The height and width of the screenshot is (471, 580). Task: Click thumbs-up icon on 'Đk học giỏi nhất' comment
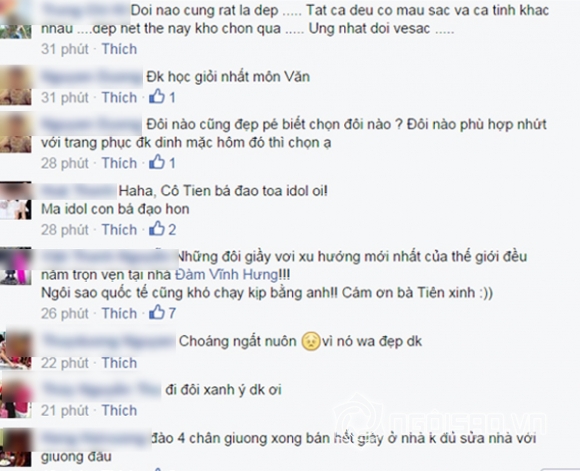(x=157, y=96)
